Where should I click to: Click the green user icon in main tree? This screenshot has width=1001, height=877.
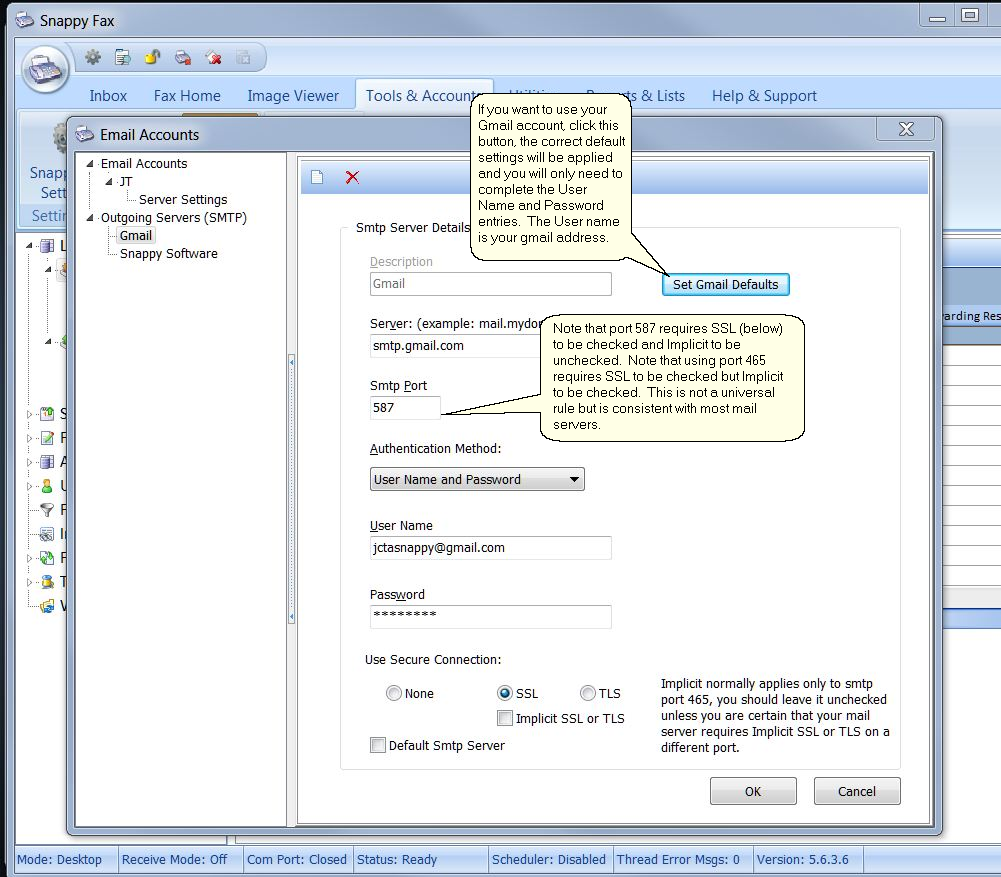coord(47,486)
